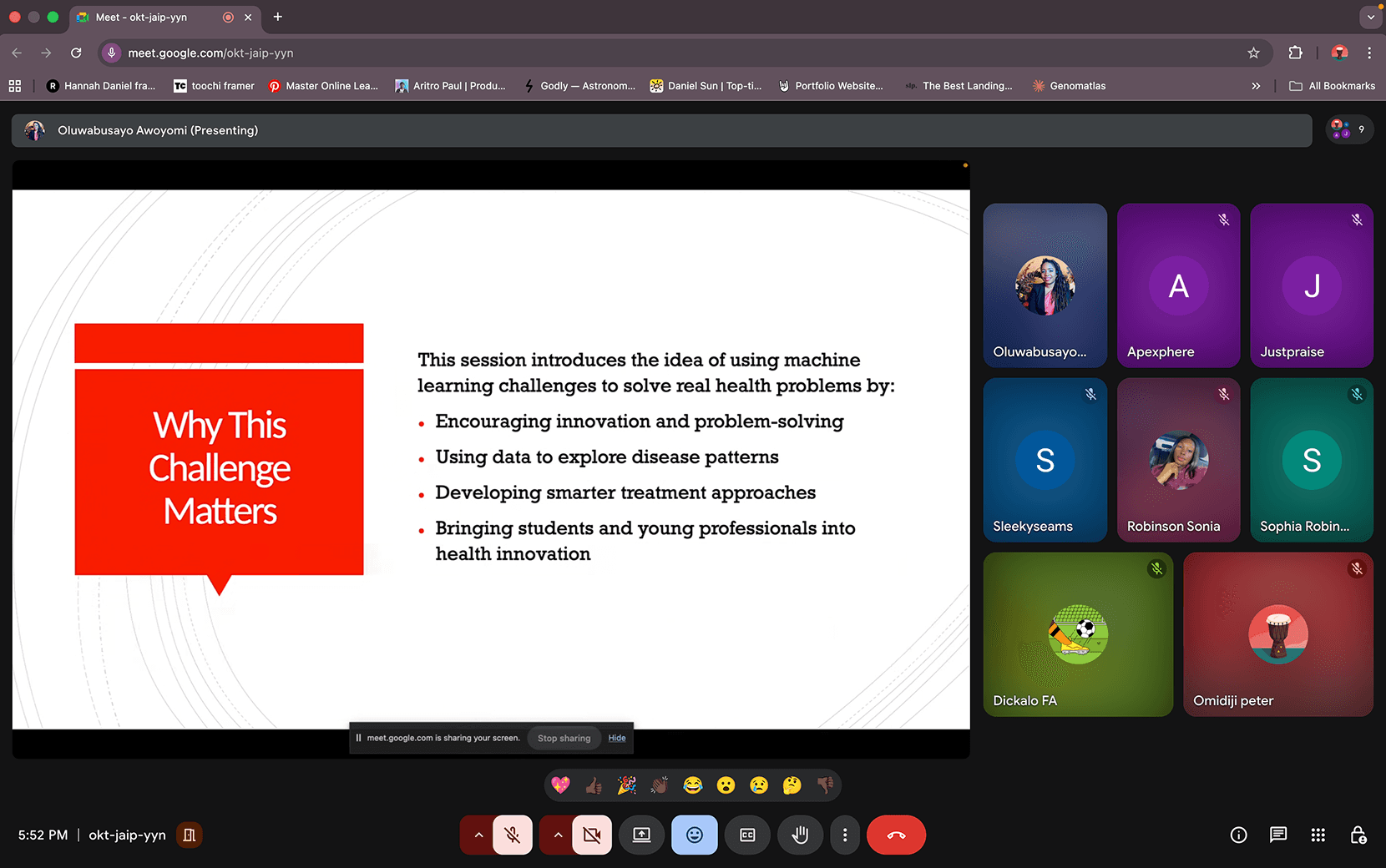Toggle the emoji reactions bar button

click(694, 835)
